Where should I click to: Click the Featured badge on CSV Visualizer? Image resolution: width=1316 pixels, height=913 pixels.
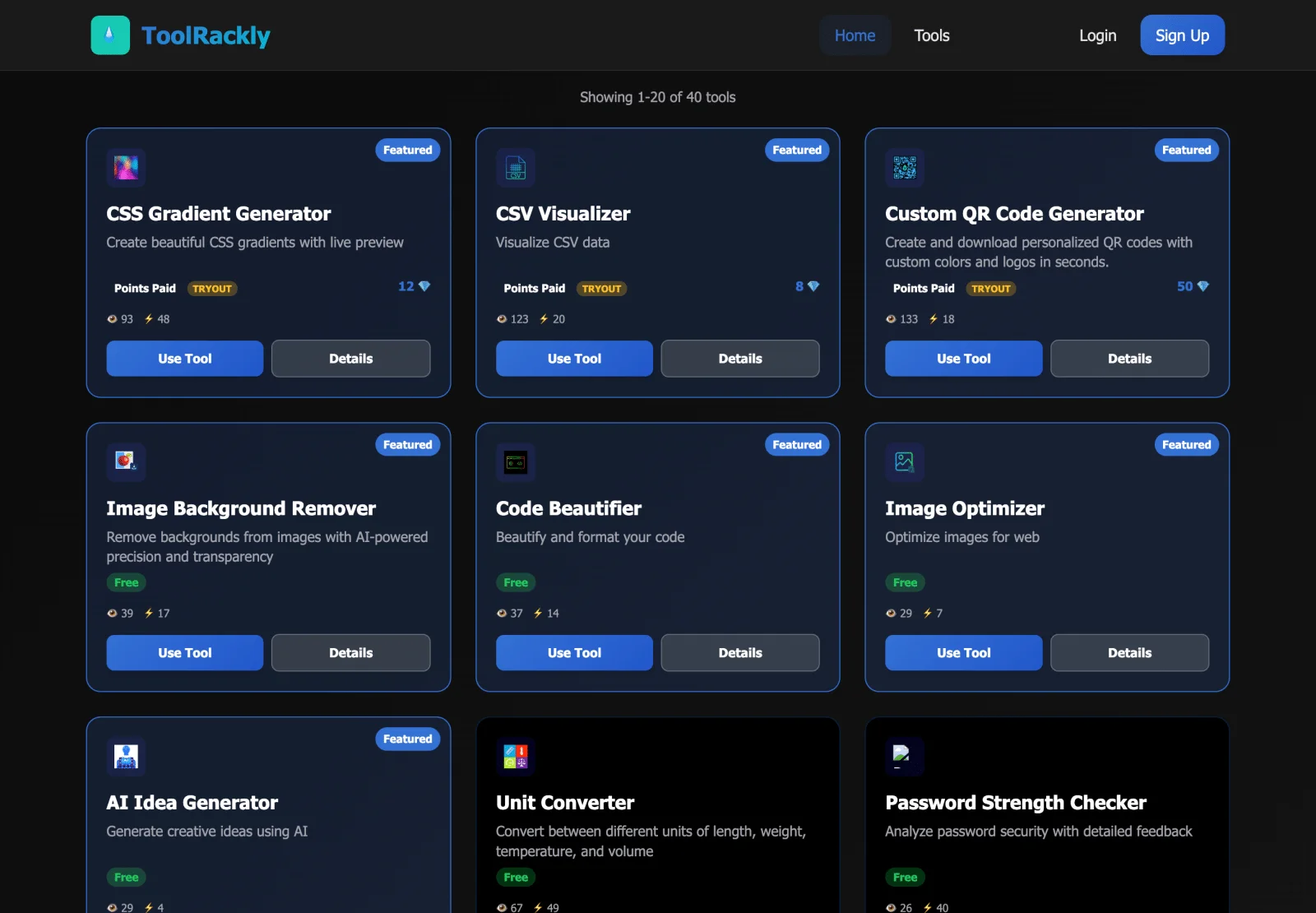(x=797, y=150)
